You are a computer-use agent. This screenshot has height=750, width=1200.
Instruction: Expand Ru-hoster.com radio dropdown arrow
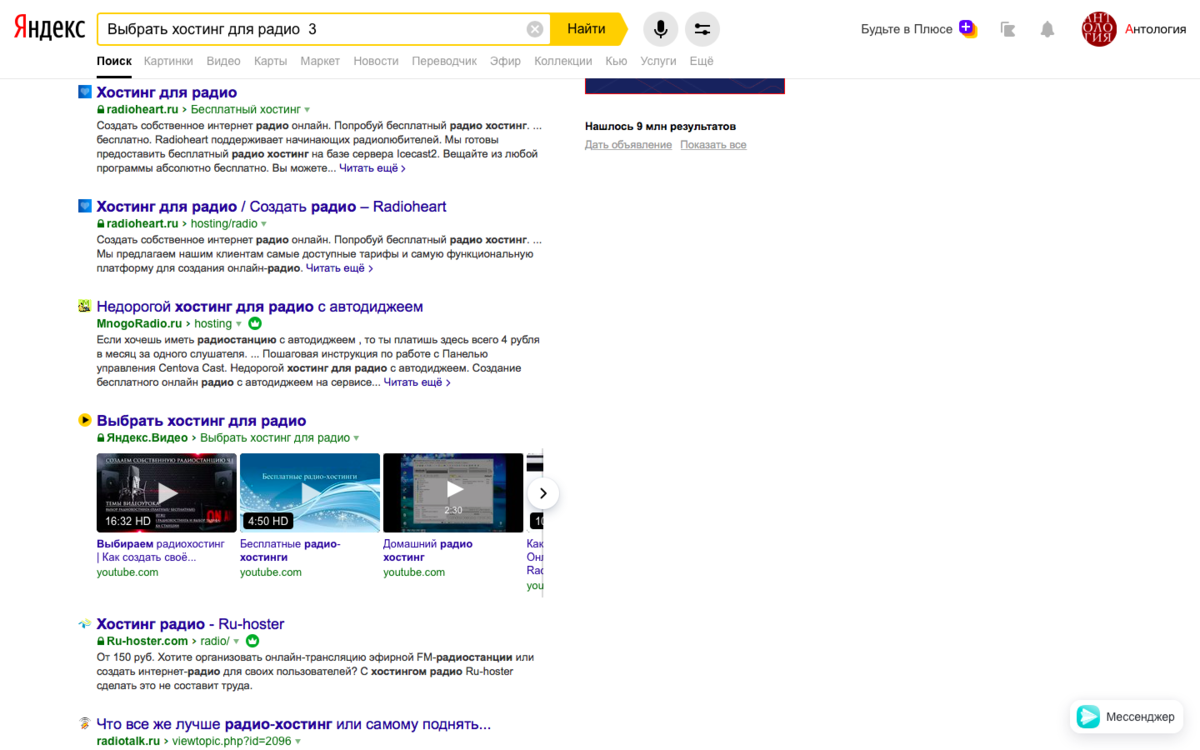[x=236, y=641]
